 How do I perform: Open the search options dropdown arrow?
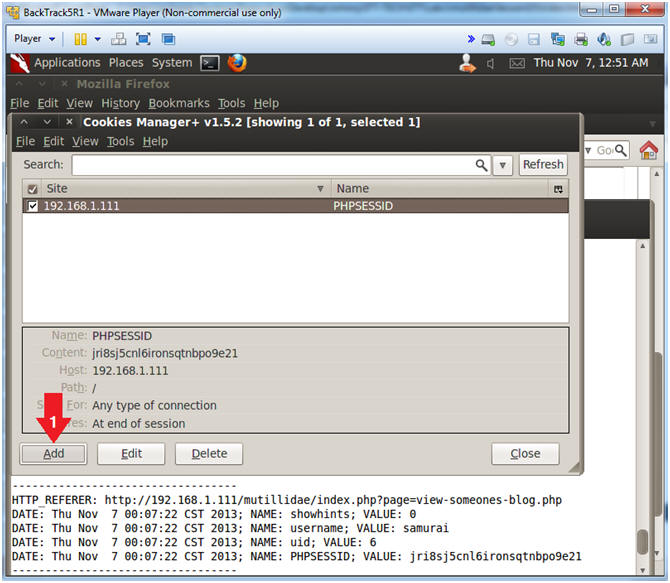[502, 165]
